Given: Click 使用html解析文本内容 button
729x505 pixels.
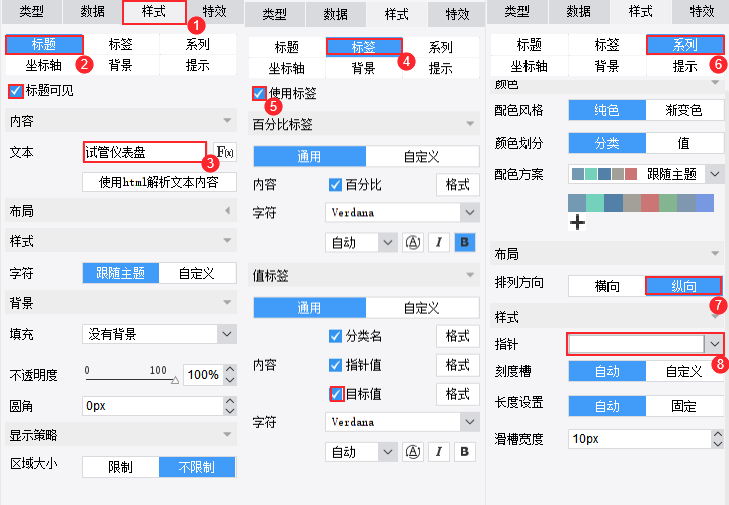Looking at the screenshot, I should [x=159, y=182].
